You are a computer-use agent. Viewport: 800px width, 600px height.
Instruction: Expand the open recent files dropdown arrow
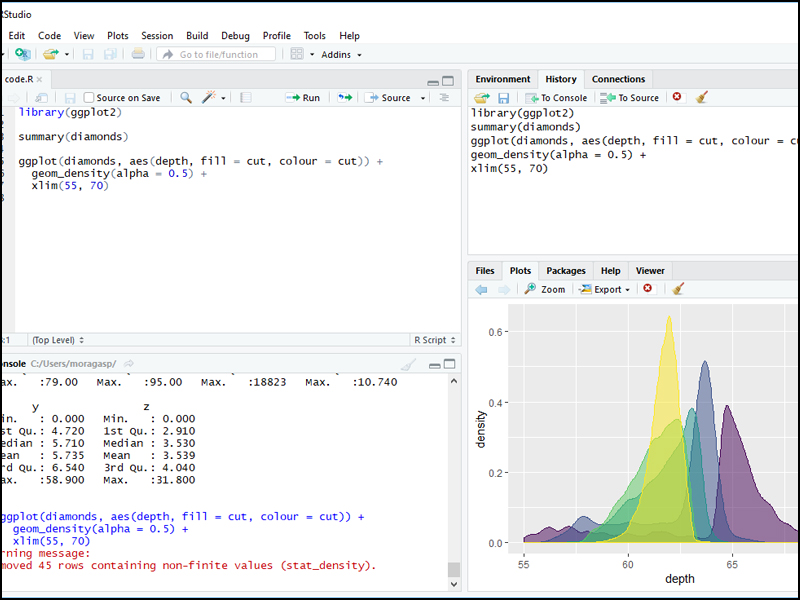[x=66, y=55]
